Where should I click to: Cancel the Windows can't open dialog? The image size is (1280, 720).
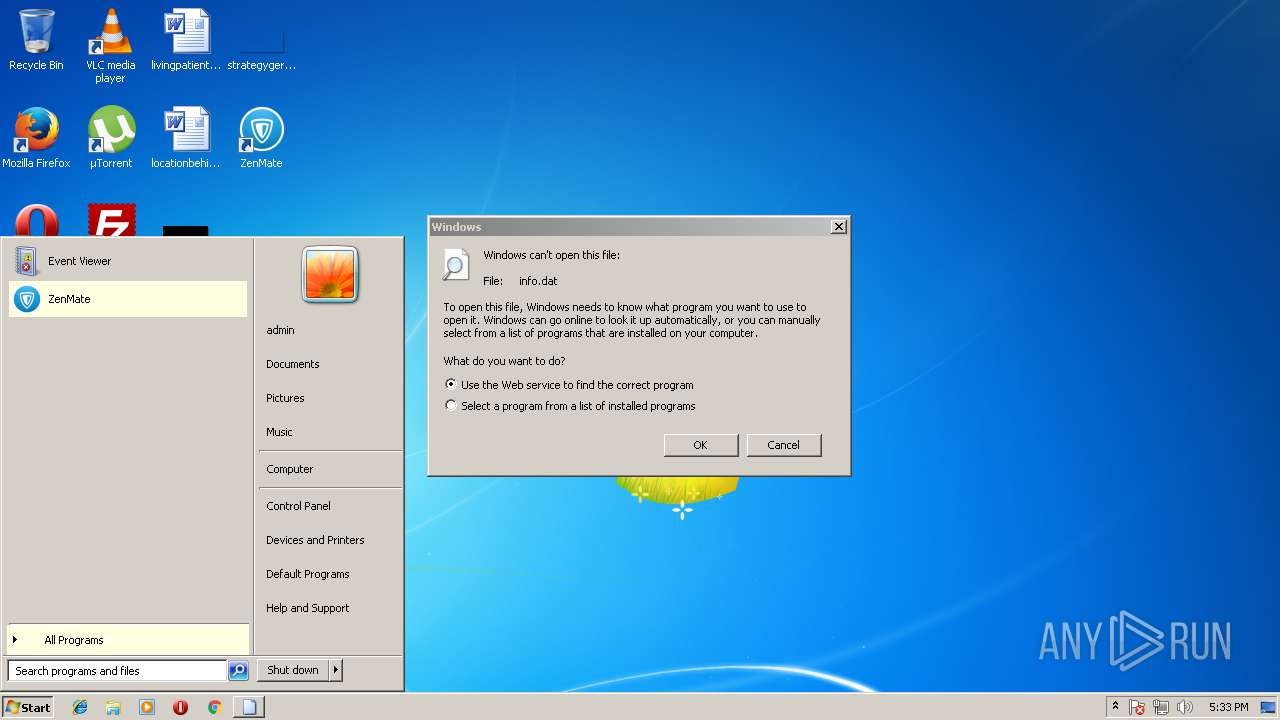(783, 445)
